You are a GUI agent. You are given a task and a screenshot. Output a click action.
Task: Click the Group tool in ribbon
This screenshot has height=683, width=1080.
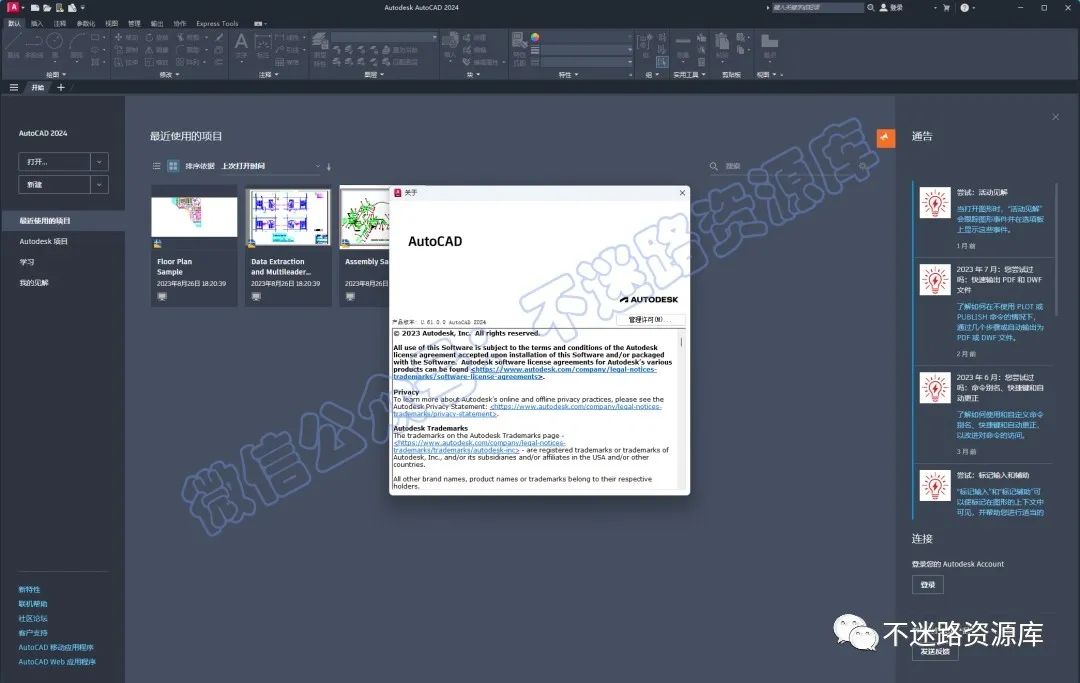pos(645,43)
